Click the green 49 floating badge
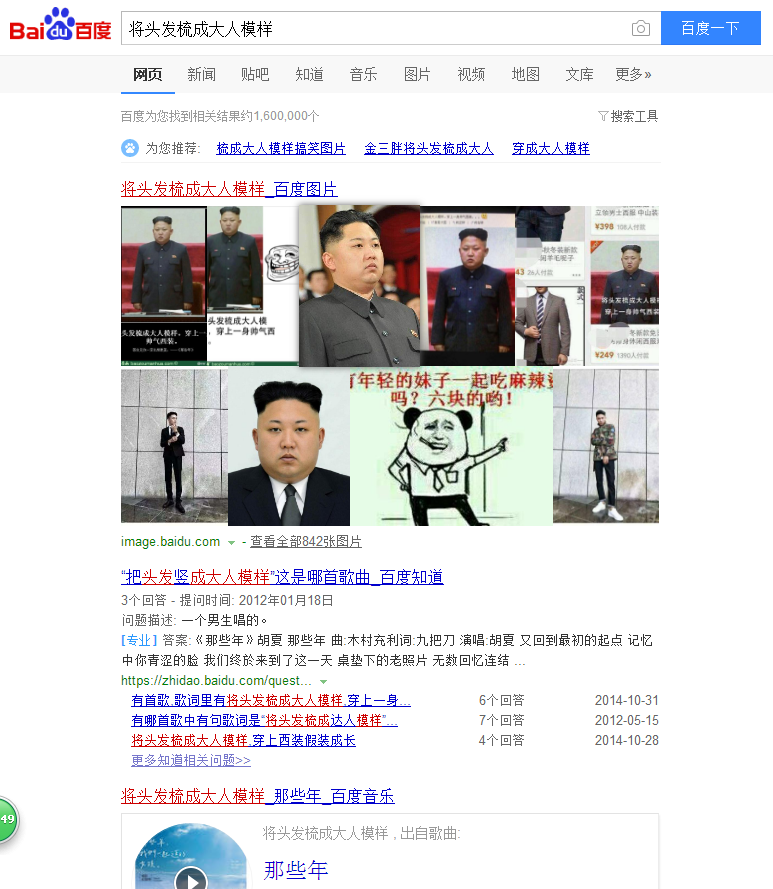This screenshot has width=773, height=889. click(8, 819)
